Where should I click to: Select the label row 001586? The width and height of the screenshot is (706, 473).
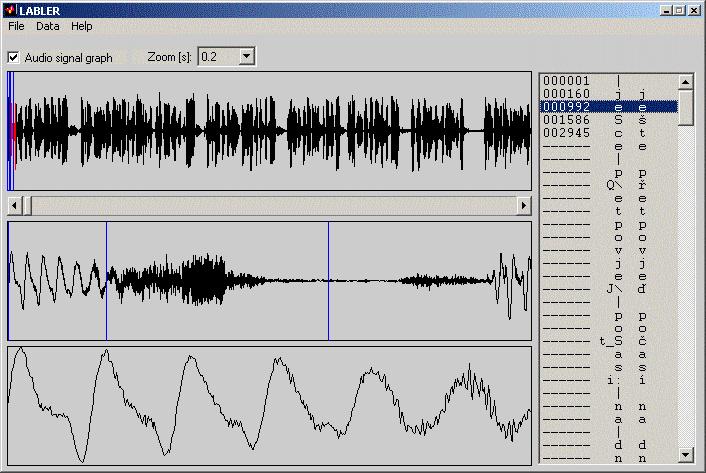coord(609,120)
